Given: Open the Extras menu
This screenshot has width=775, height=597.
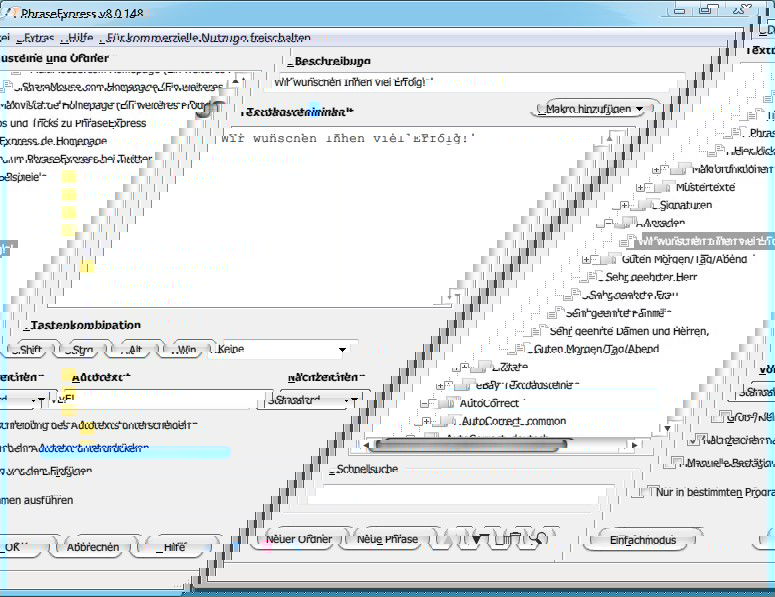Looking at the screenshot, I should pyautogui.click(x=38, y=38).
